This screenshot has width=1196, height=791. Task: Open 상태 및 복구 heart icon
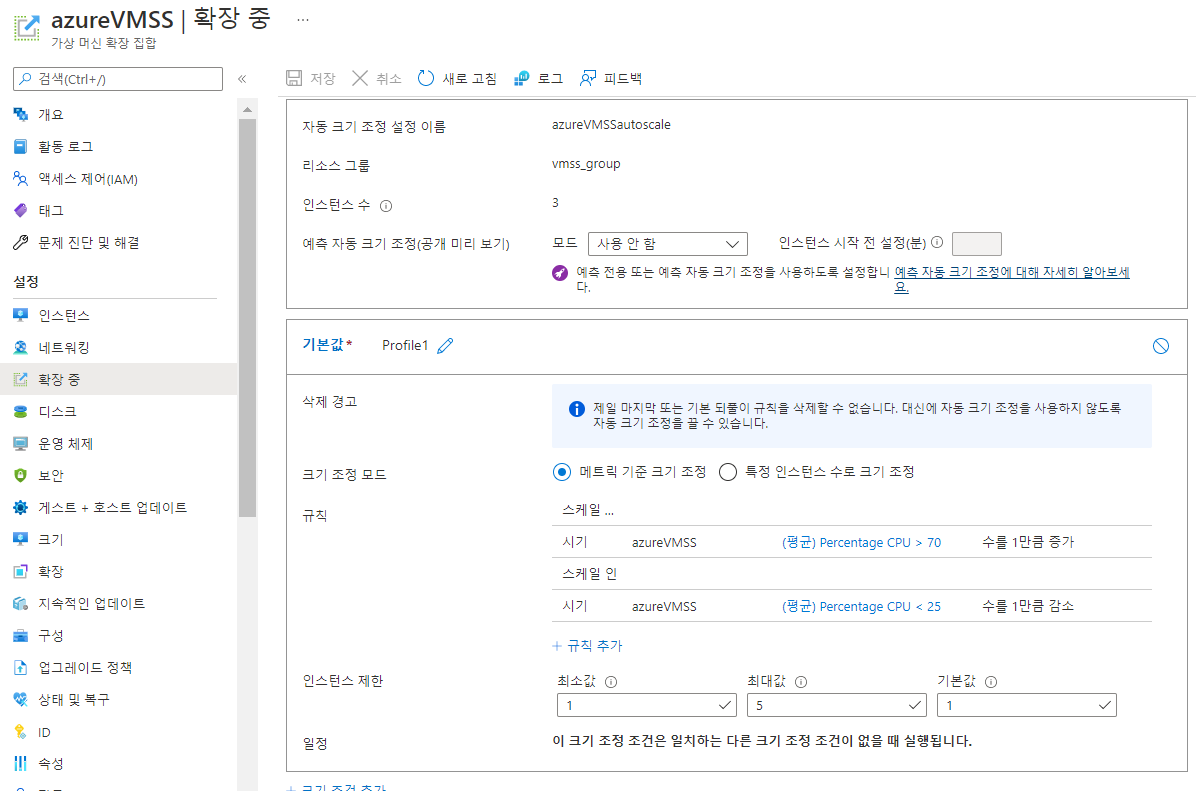(x=21, y=699)
